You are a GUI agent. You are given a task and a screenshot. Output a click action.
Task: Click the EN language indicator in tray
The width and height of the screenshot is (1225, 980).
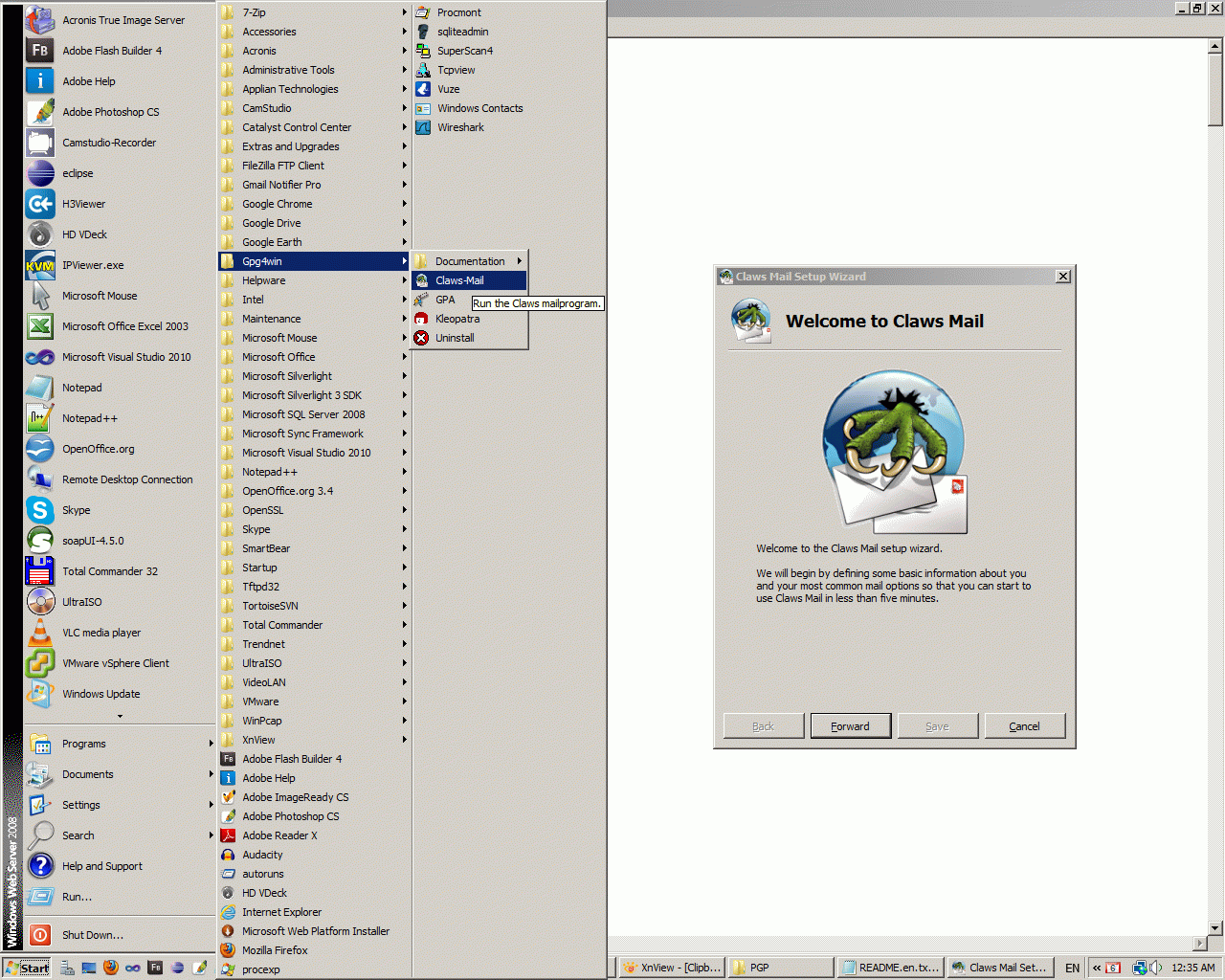tap(1073, 968)
